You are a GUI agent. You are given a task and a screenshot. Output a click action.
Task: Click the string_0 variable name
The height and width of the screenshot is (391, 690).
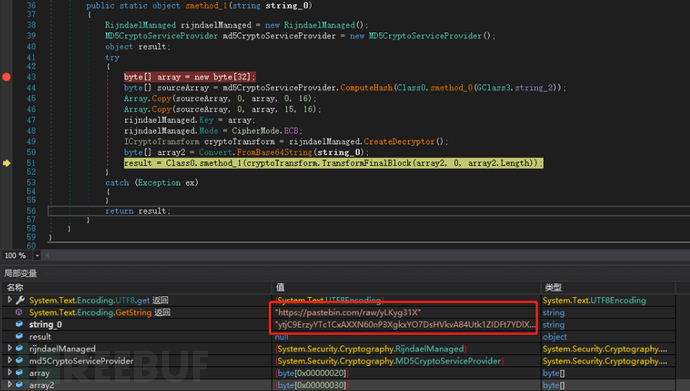[46, 325]
